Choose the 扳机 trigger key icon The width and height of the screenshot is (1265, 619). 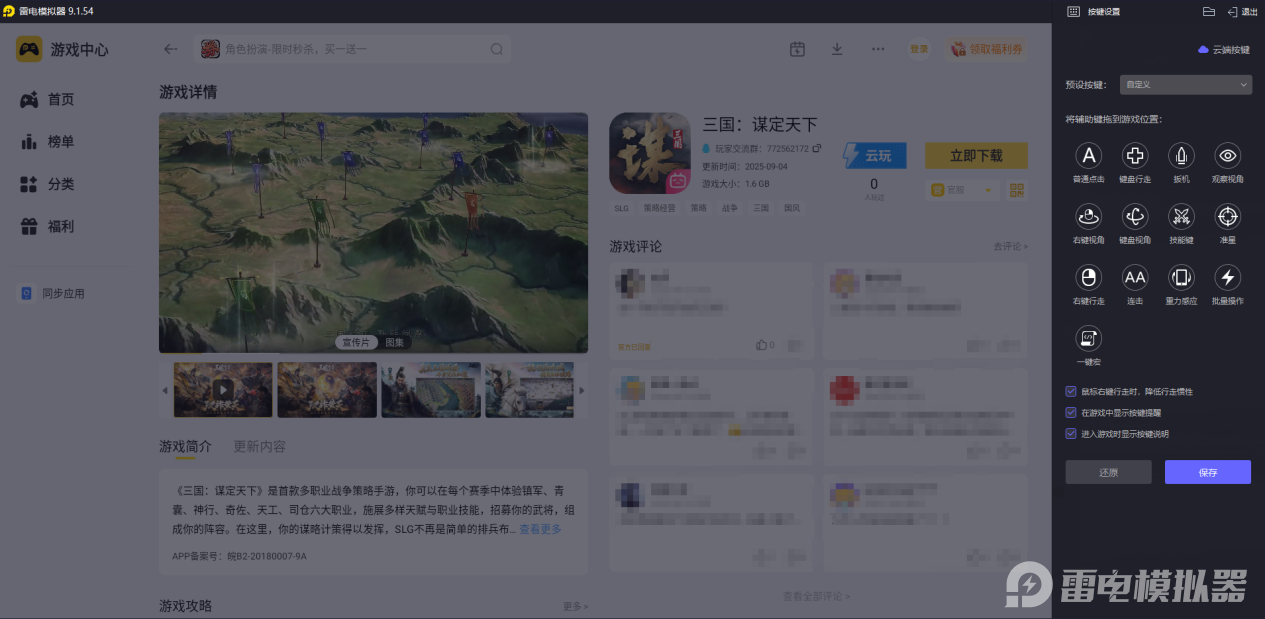tap(1182, 155)
